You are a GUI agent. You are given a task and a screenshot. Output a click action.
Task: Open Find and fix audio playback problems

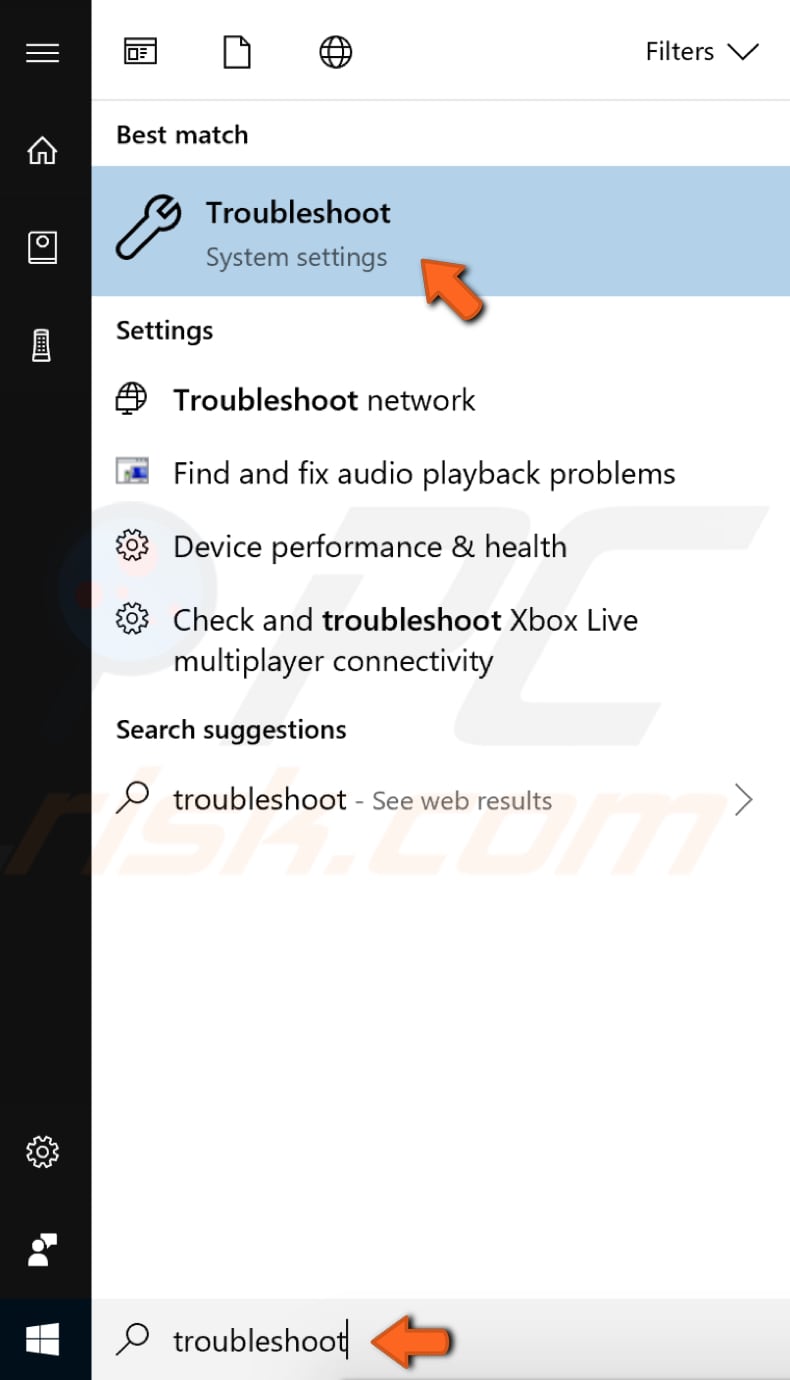(x=423, y=473)
